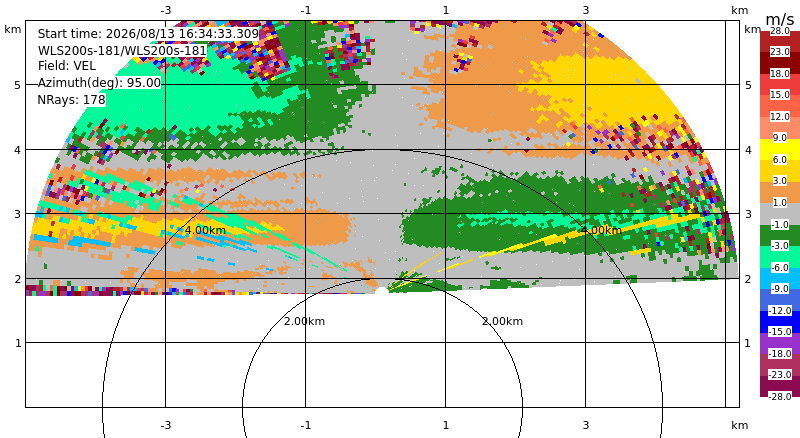Screen dimensions: 800x438
Task: Click the Field: VEL label
Action: click(x=67, y=66)
